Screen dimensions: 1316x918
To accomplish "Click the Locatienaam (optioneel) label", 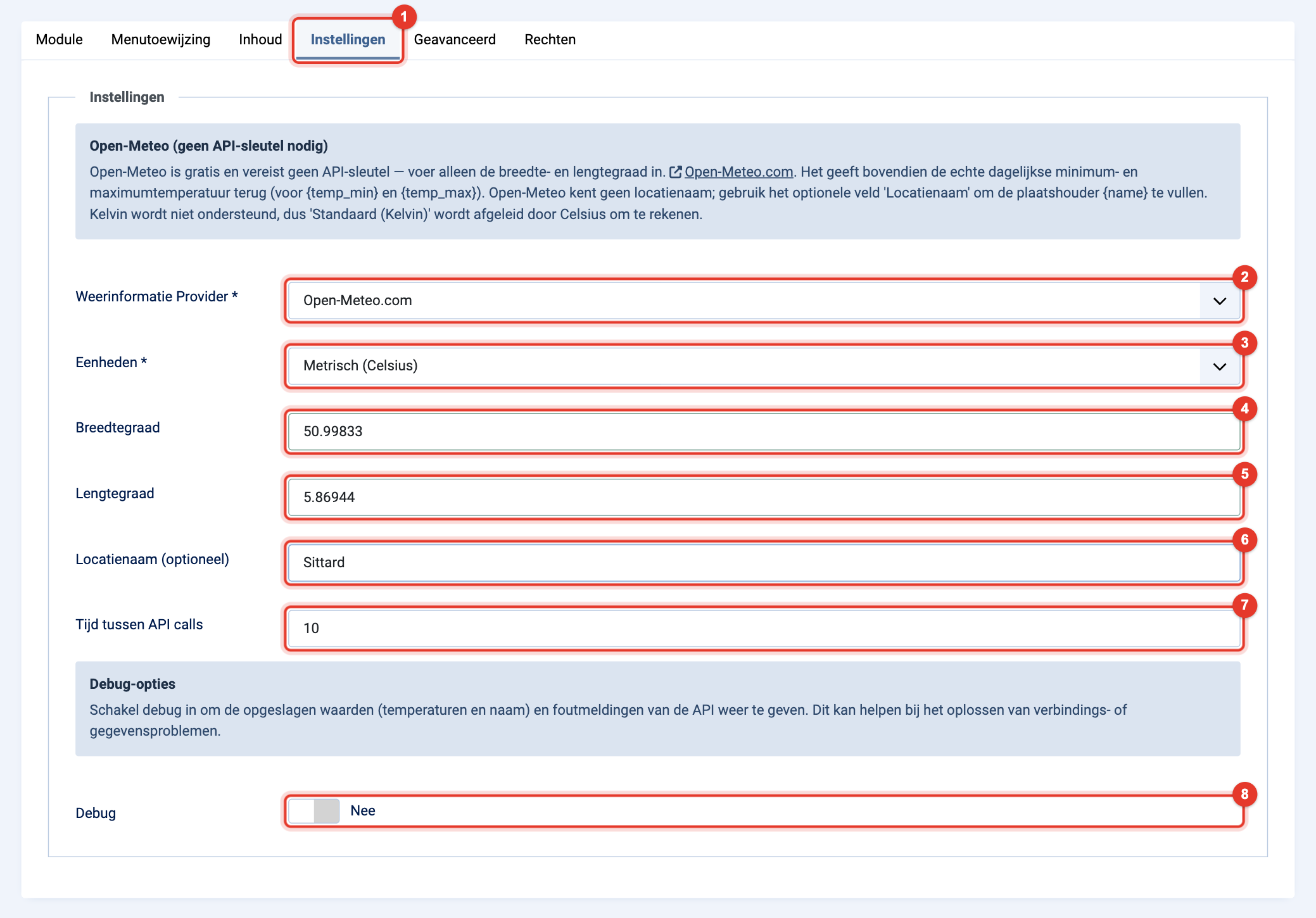I will click(x=152, y=559).
